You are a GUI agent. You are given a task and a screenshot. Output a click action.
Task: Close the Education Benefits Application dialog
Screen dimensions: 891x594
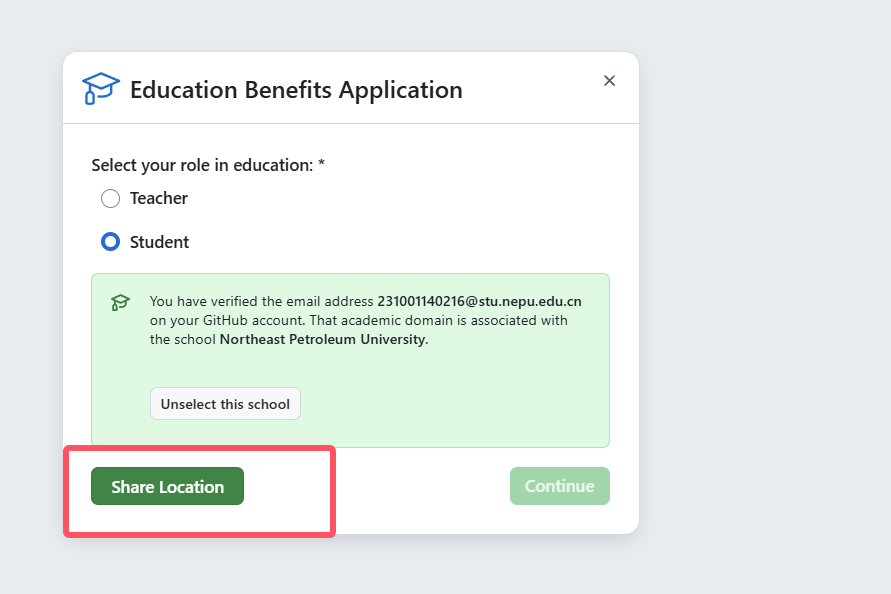click(x=609, y=81)
